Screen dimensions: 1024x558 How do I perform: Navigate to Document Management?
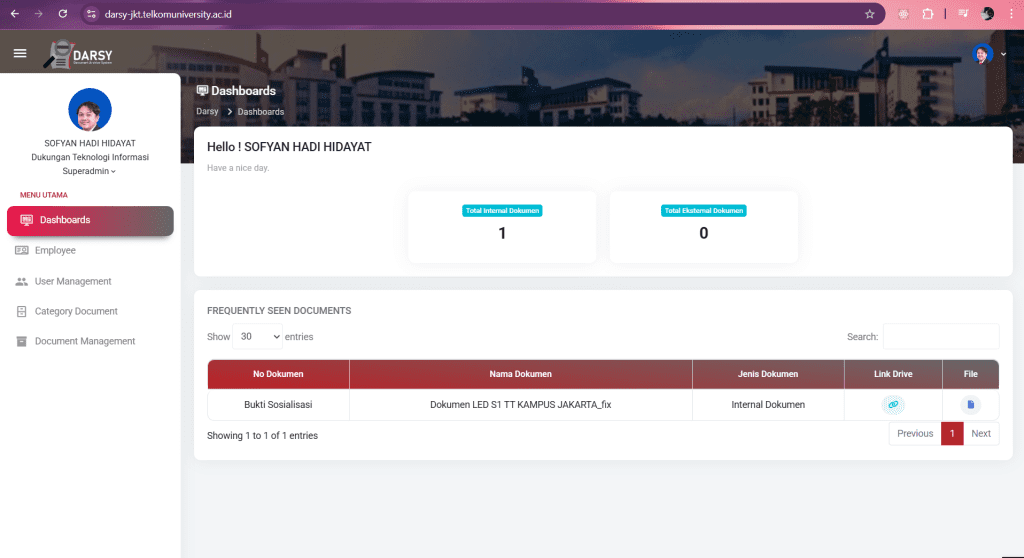pos(85,341)
